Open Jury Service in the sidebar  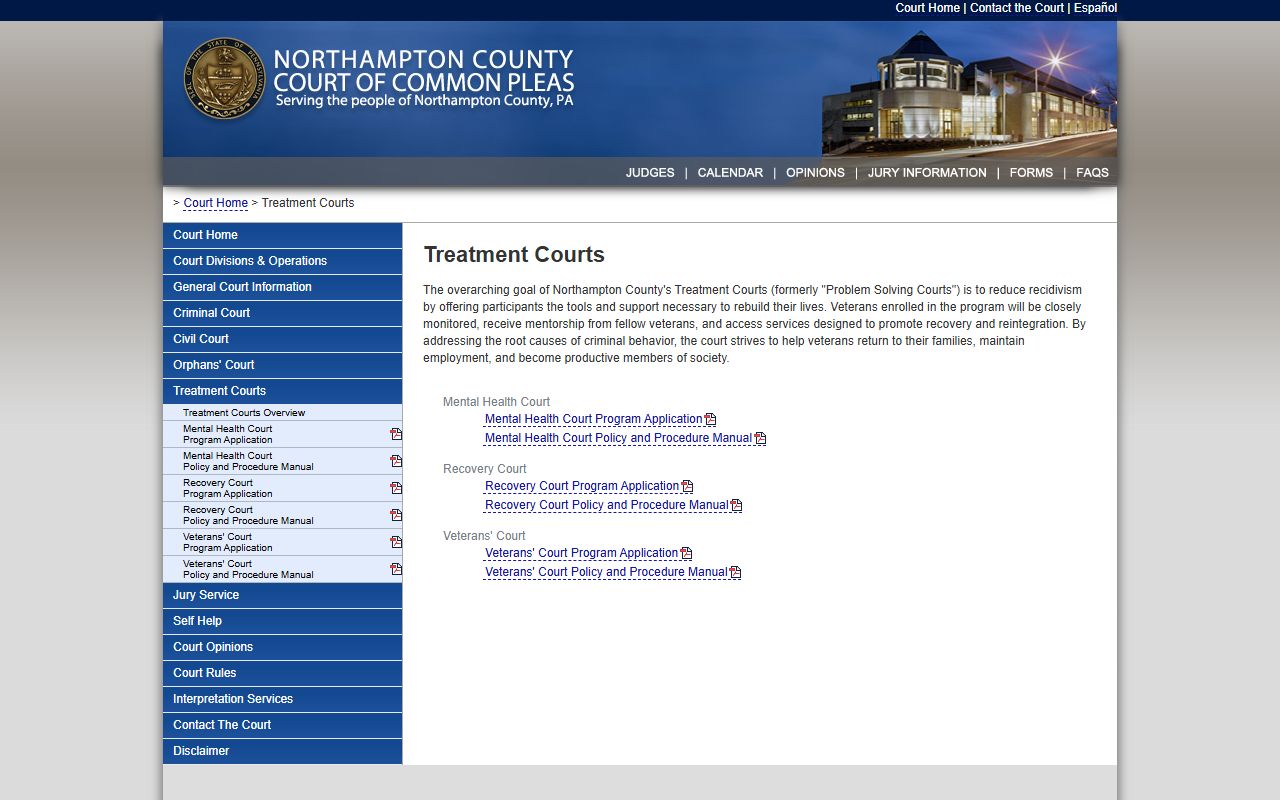282,595
